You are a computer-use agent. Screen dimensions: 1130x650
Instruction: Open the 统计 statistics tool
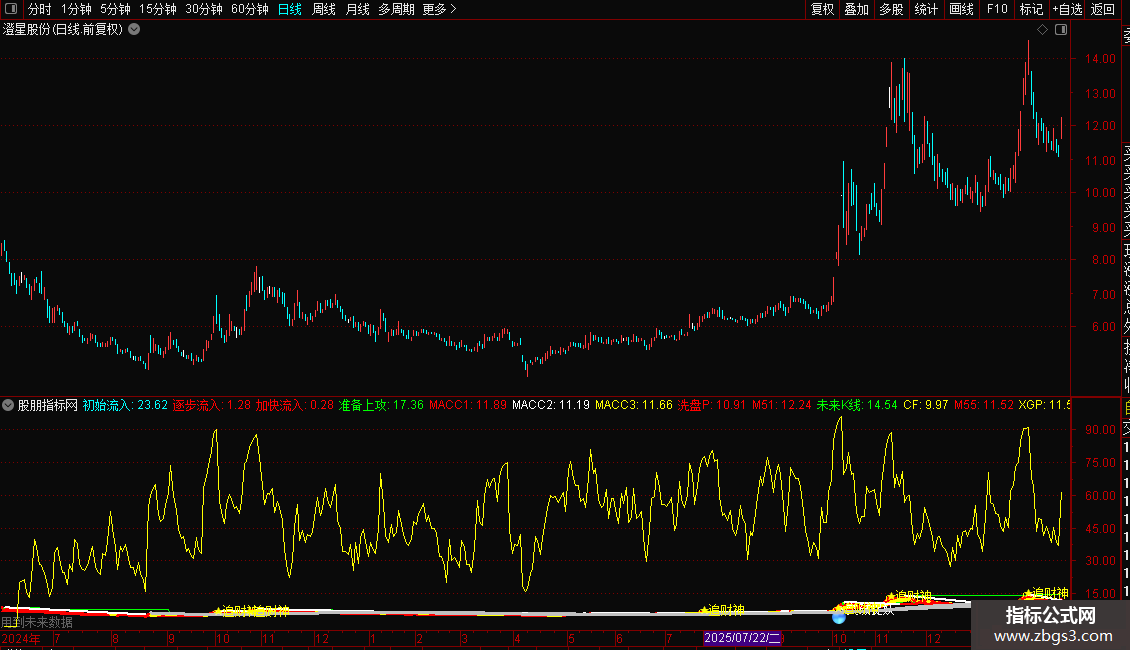(926, 9)
